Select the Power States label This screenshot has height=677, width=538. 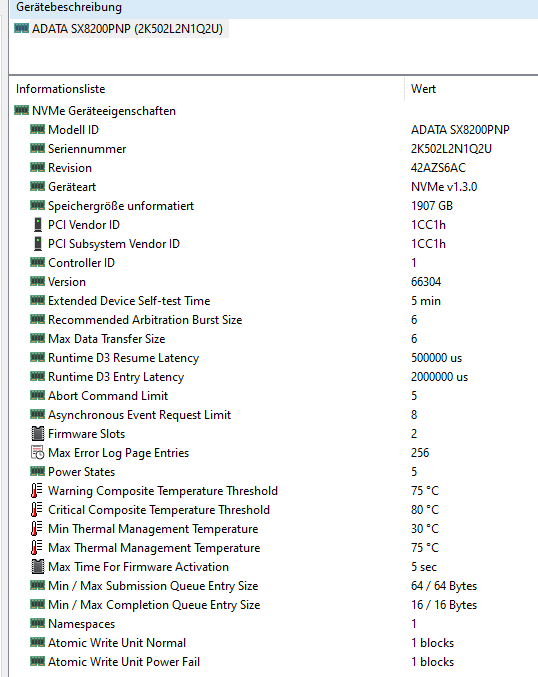pyautogui.click(x=82, y=472)
